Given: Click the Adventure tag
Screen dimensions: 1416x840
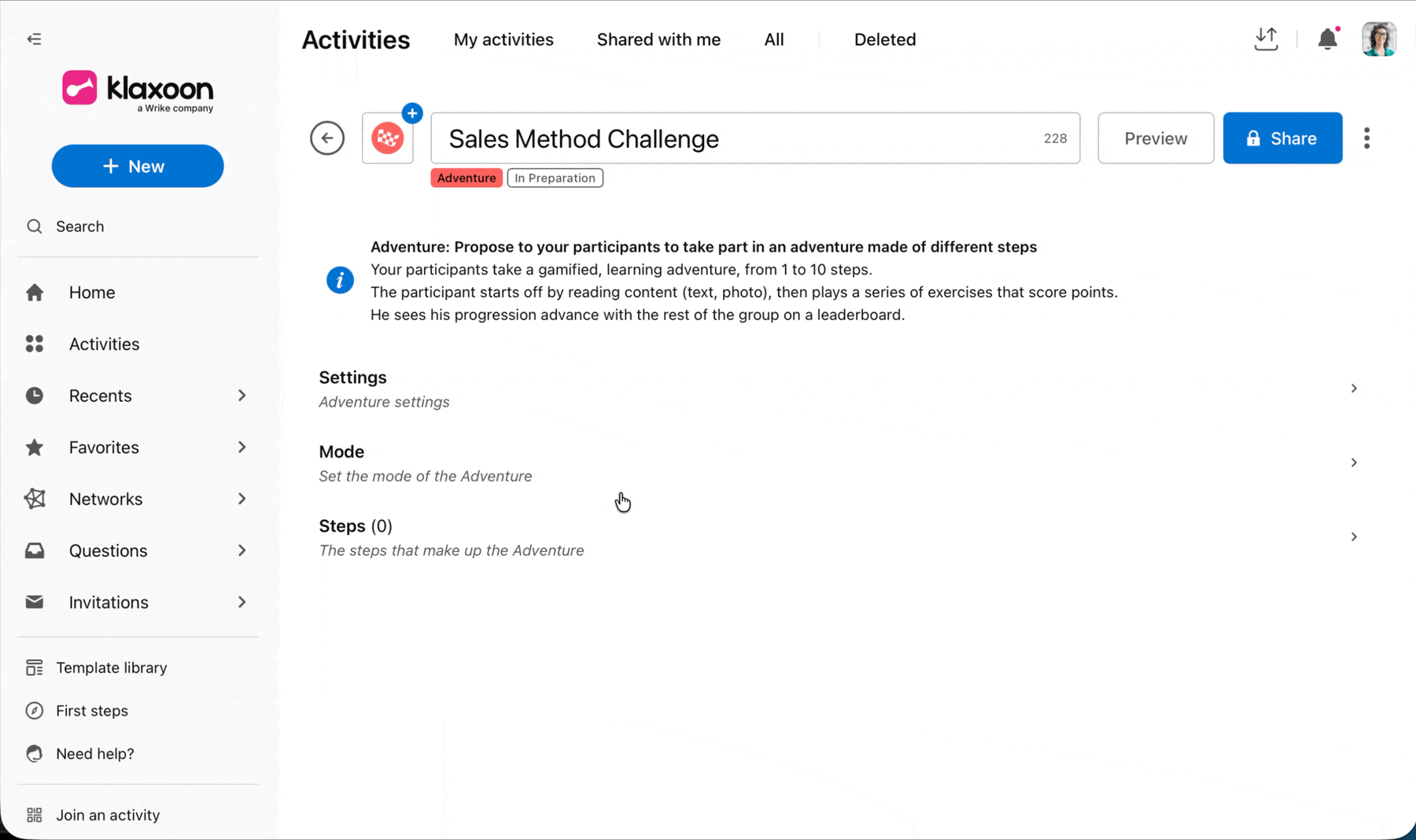Looking at the screenshot, I should [466, 178].
